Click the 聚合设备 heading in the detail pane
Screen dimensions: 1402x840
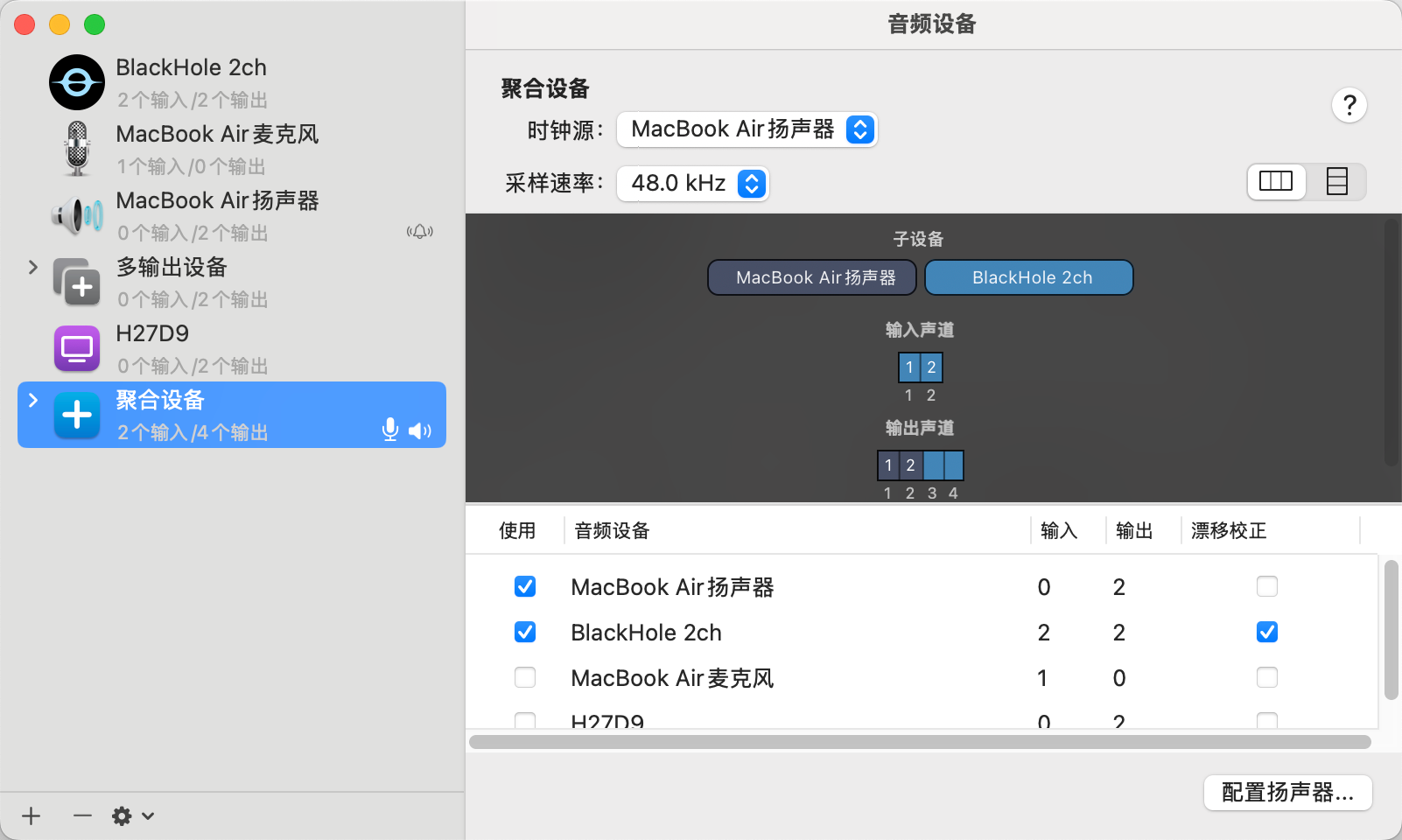pyautogui.click(x=545, y=88)
